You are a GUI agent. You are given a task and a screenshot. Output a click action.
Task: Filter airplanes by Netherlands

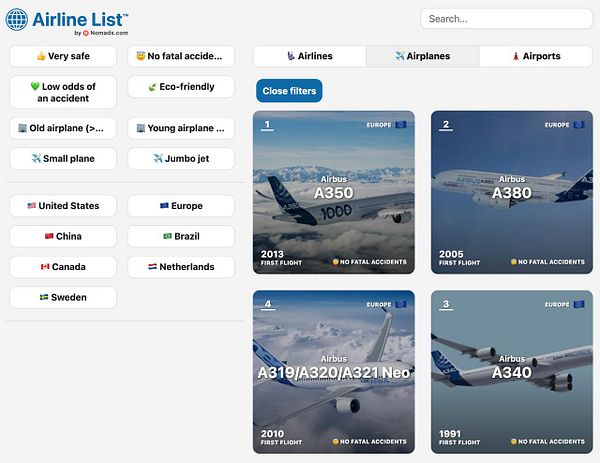coord(181,267)
